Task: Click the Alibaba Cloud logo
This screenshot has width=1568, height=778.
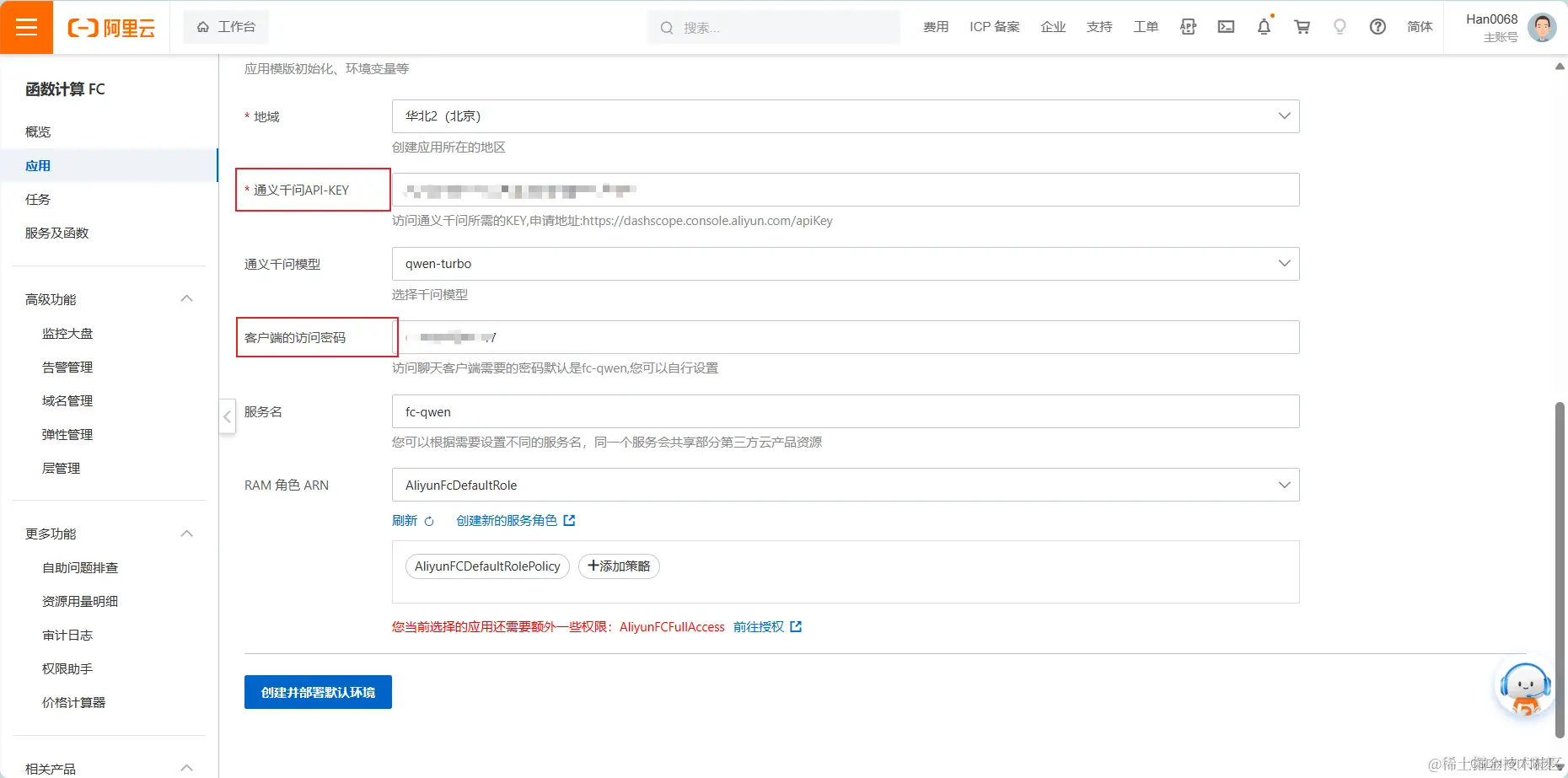Action: pos(111,28)
